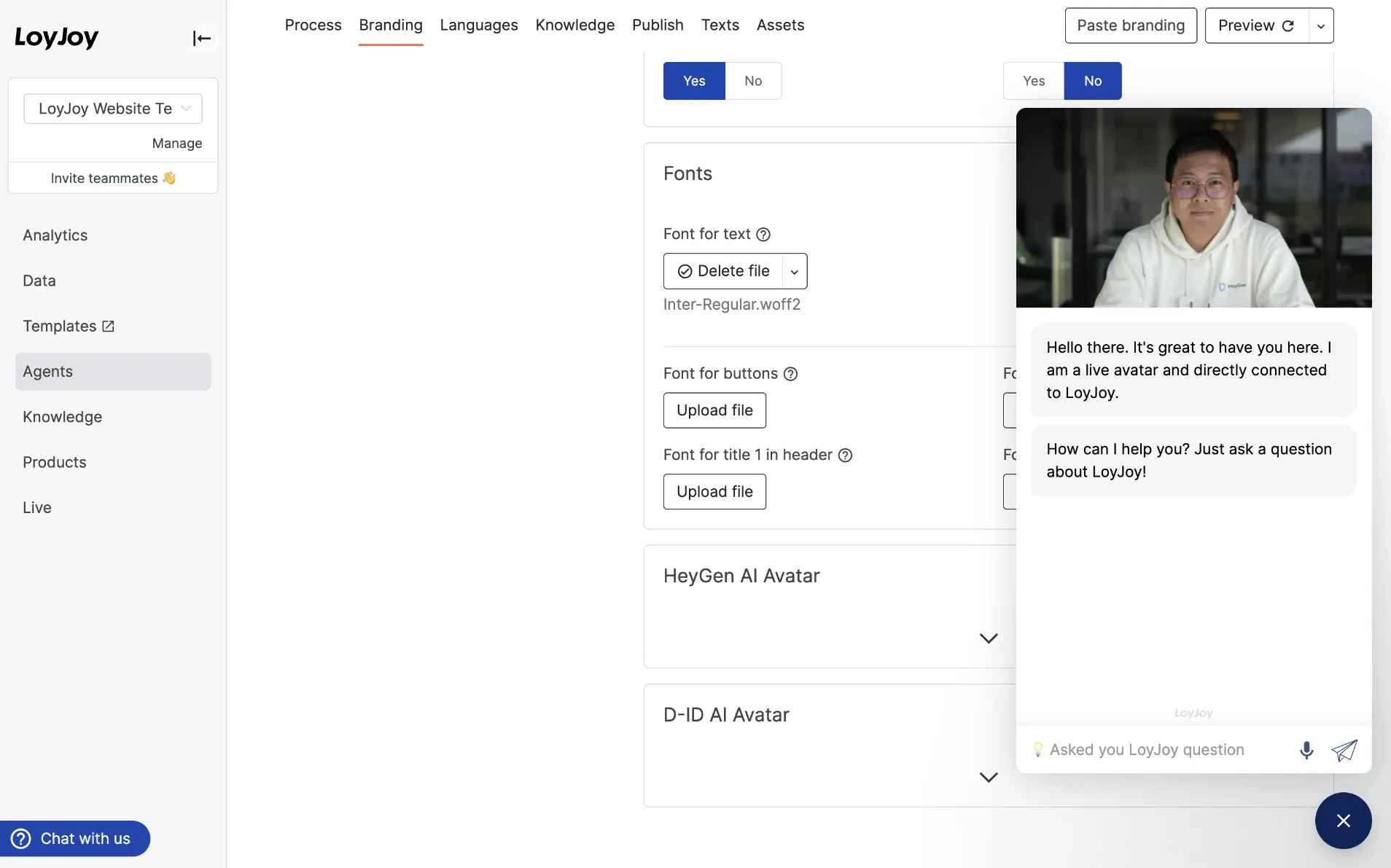Screen dimensions: 1391x868
Task: Expand the D-ID AI Avatar section
Action: coord(988,777)
